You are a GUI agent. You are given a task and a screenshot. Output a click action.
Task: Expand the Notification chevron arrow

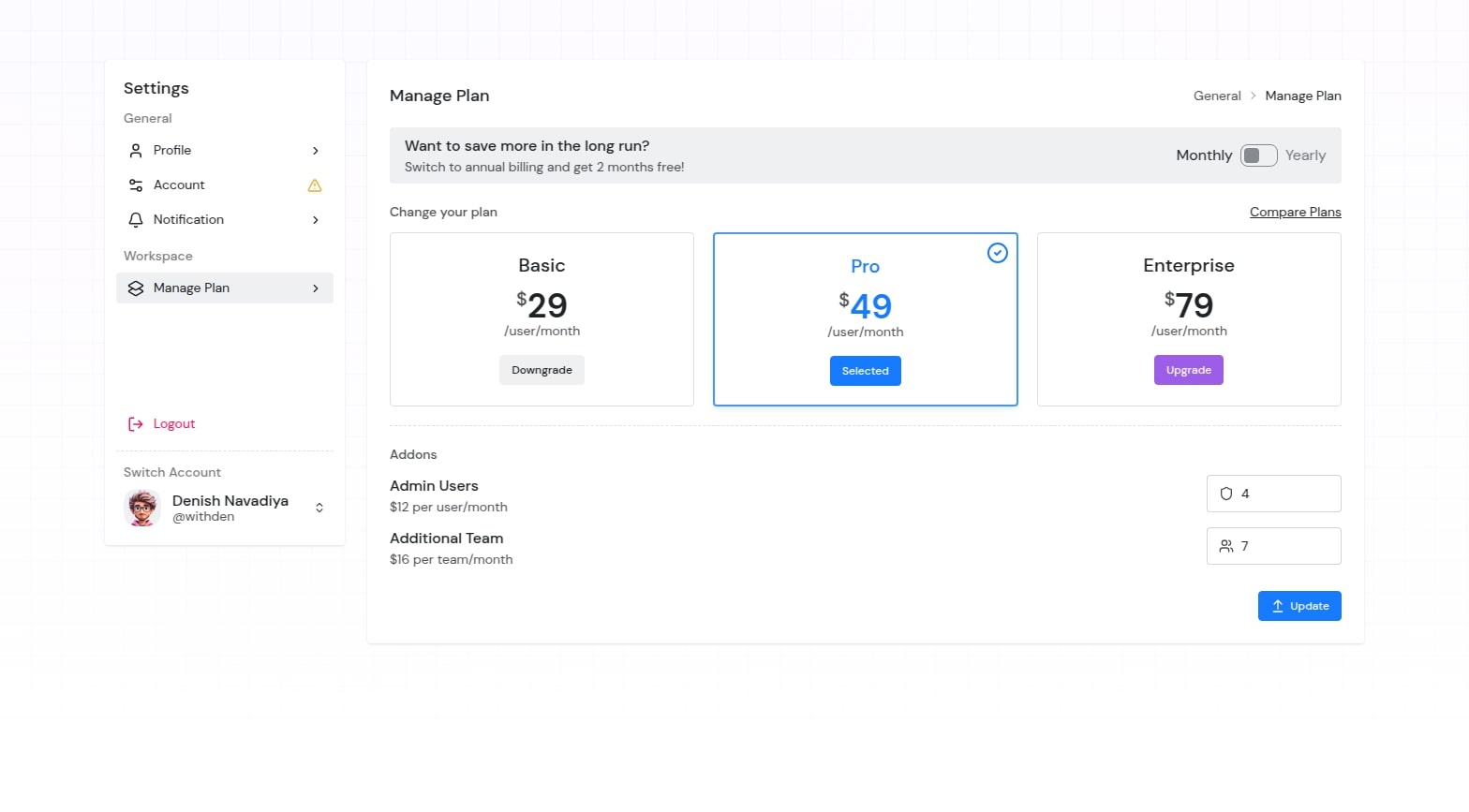pyautogui.click(x=316, y=220)
